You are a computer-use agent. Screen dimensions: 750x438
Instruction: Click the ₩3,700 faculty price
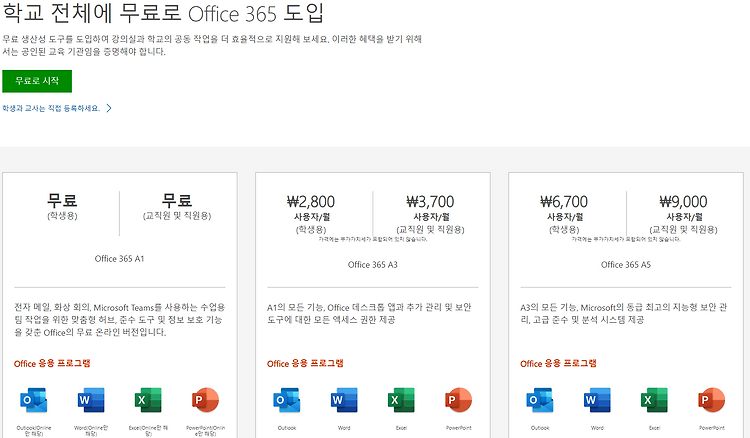point(430,201)
